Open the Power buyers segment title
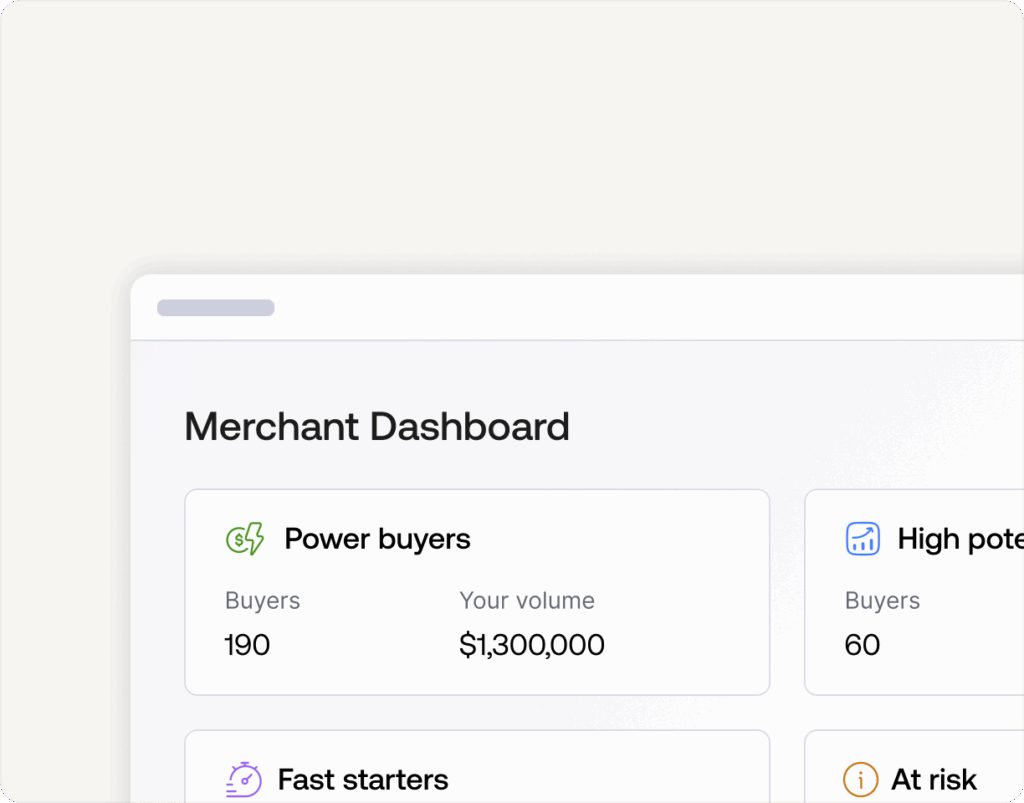This screenshot has width=1024, height=803. click(x=377, y=539)
